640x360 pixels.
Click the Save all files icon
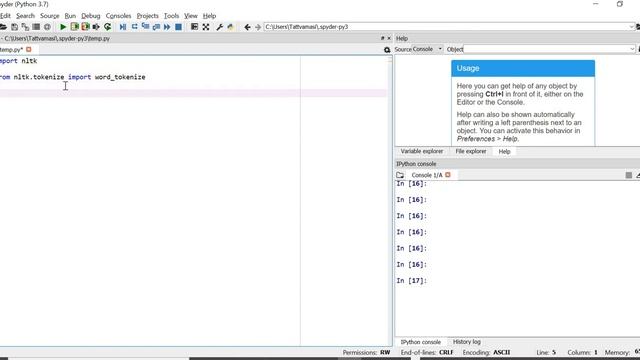(x=25, y=27)
